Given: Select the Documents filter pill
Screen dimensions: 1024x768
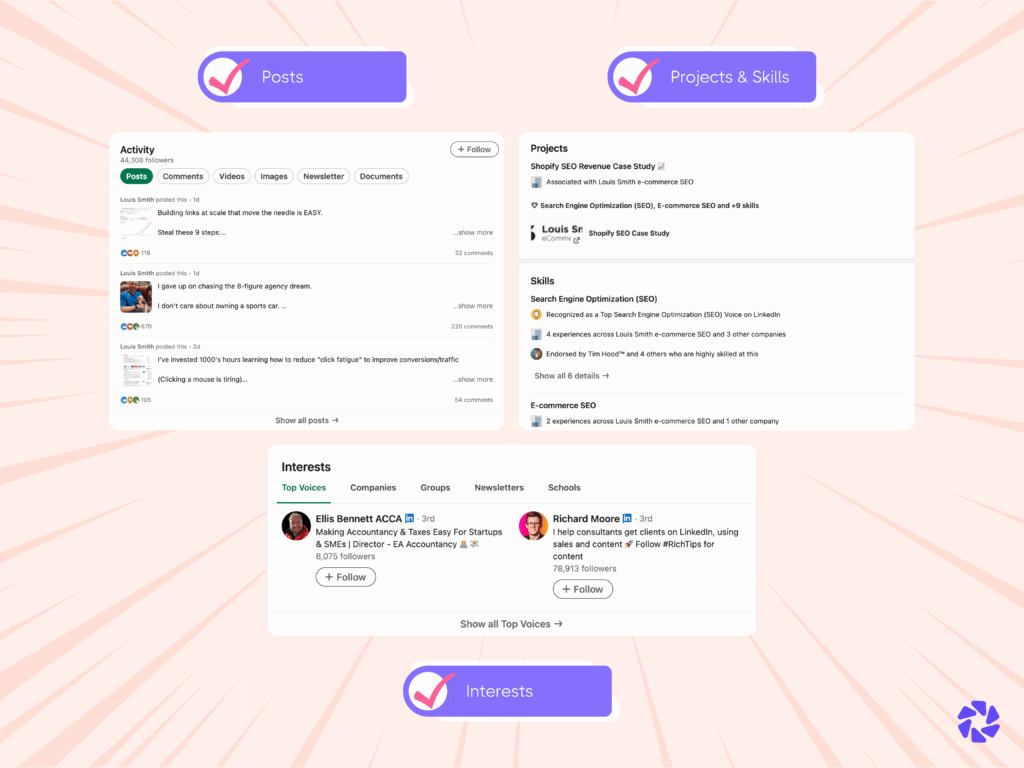Looking at the screenshot, I should 381,176.
